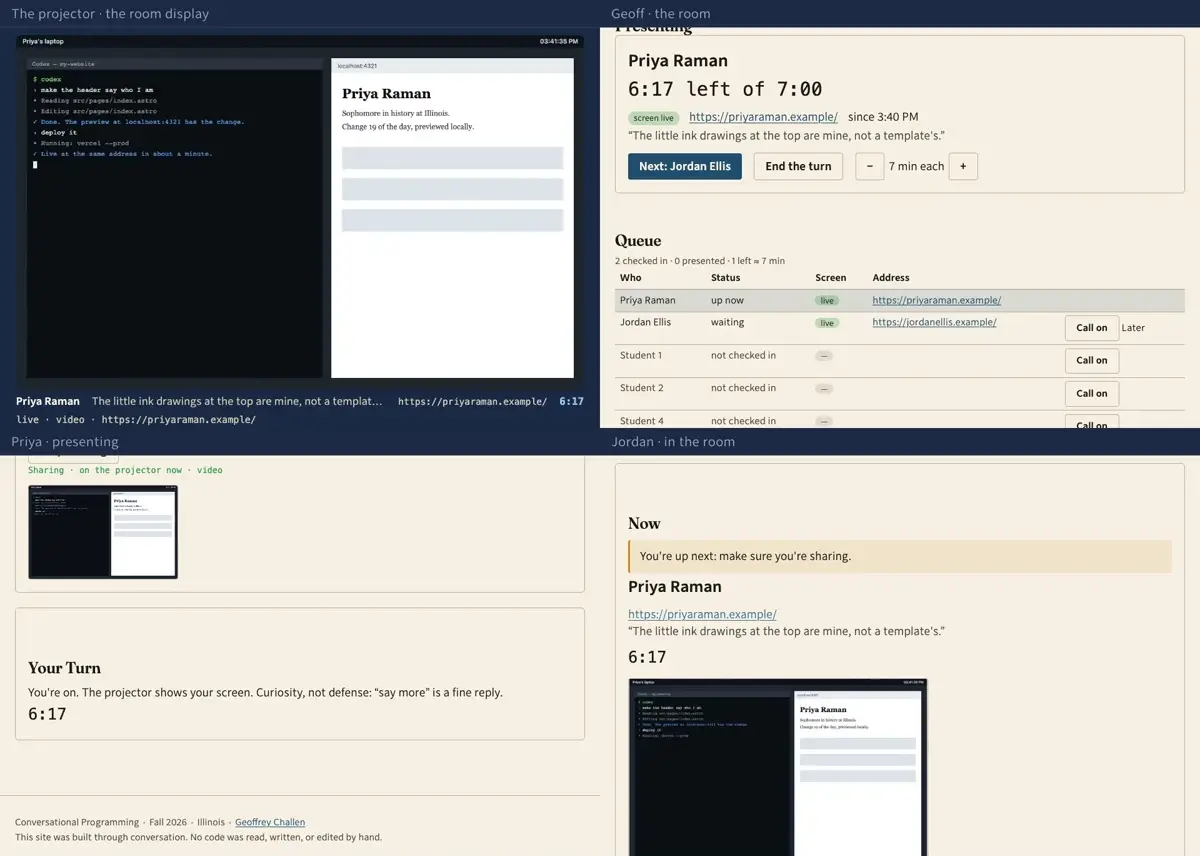Open the Geoffrey Challen footer link

270,822
